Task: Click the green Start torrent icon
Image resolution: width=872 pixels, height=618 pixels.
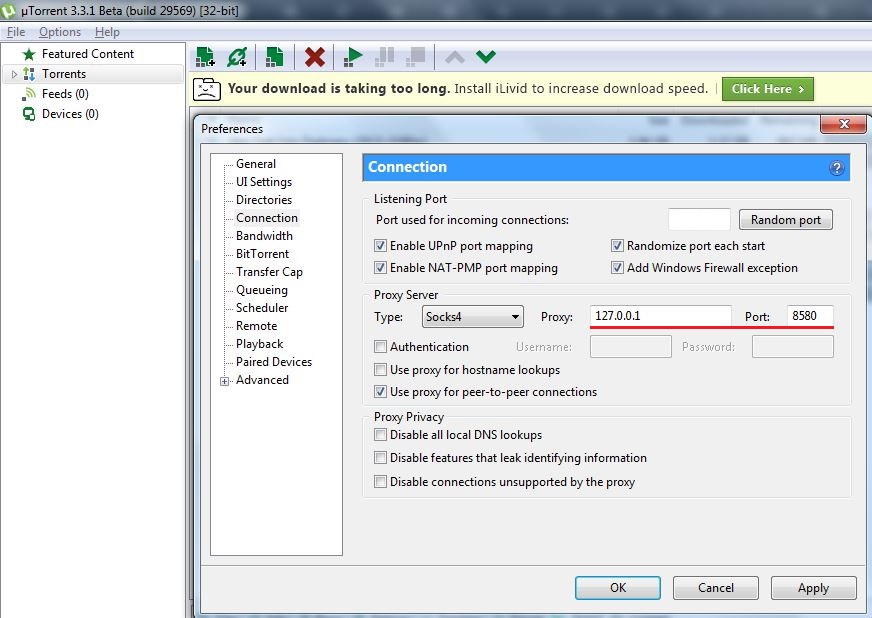Action: click(353, 57)
